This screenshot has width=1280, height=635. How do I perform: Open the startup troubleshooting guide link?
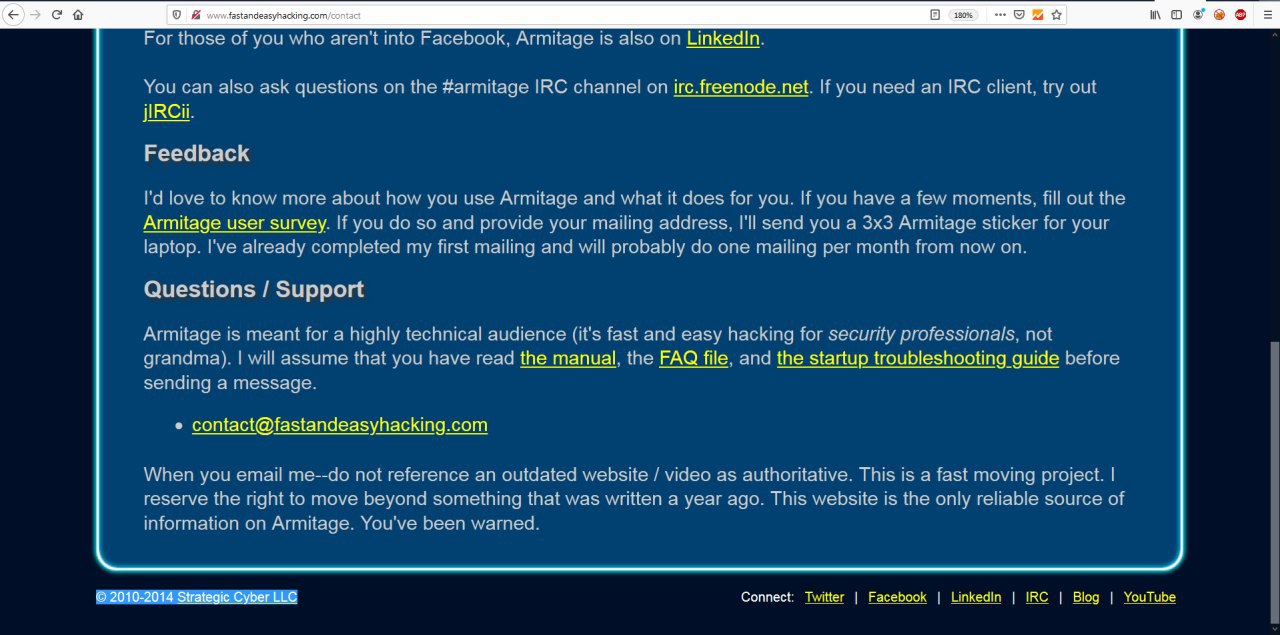pos(918,358)
